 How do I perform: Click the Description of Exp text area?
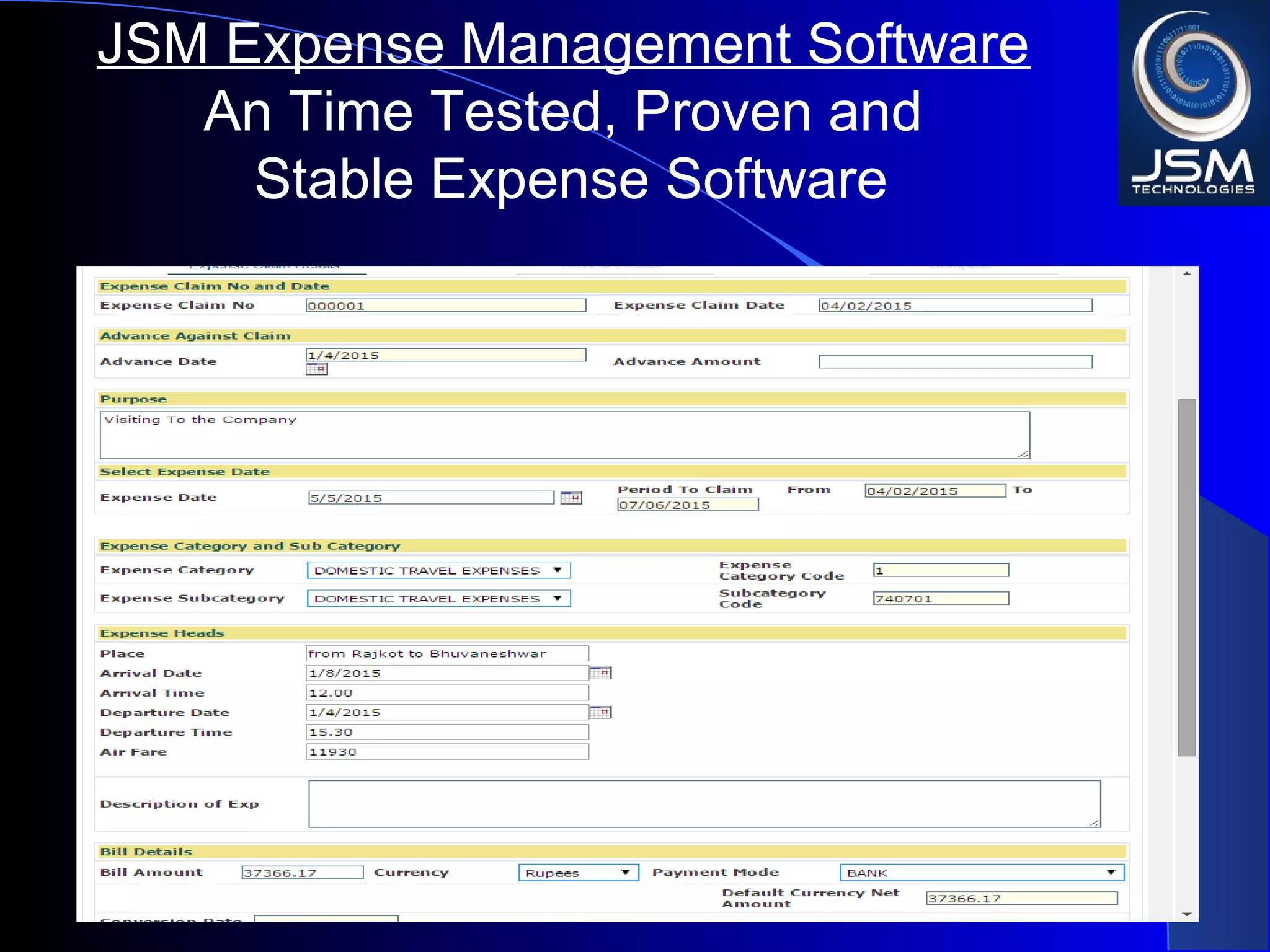(704, 804)
